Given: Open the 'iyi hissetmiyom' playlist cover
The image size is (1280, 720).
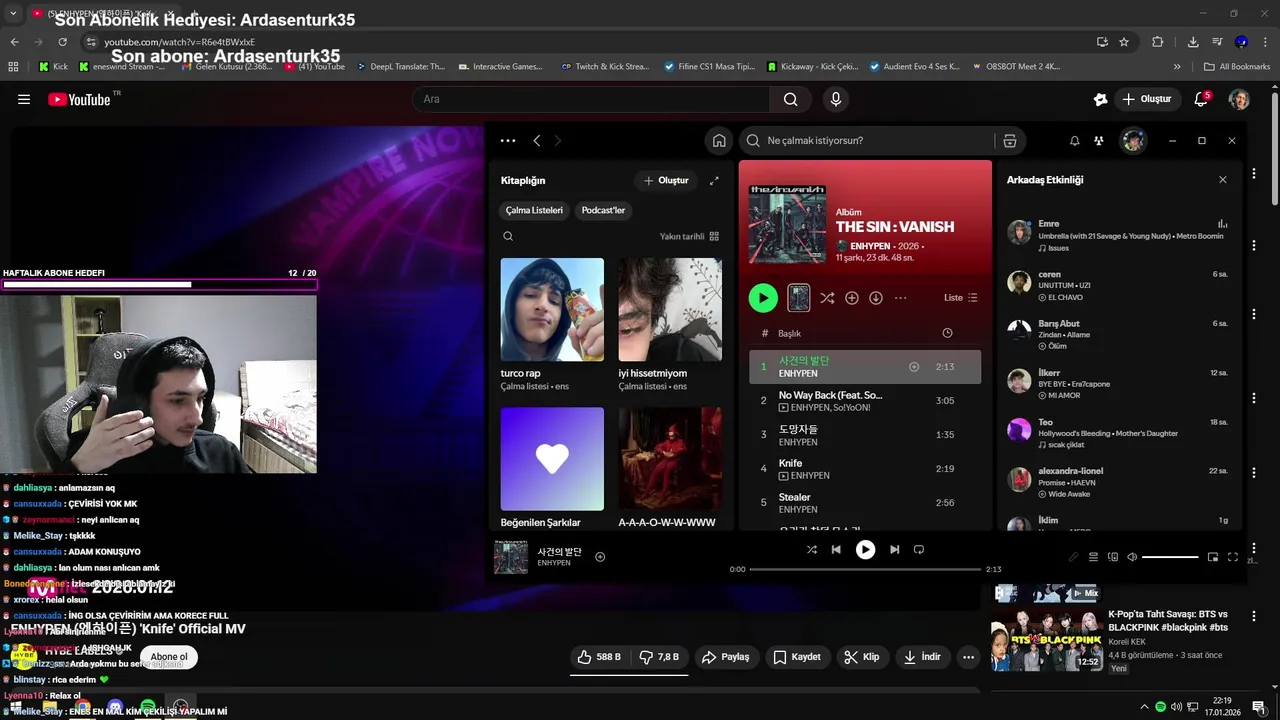Looking at the screenshot, I should 670,310.
